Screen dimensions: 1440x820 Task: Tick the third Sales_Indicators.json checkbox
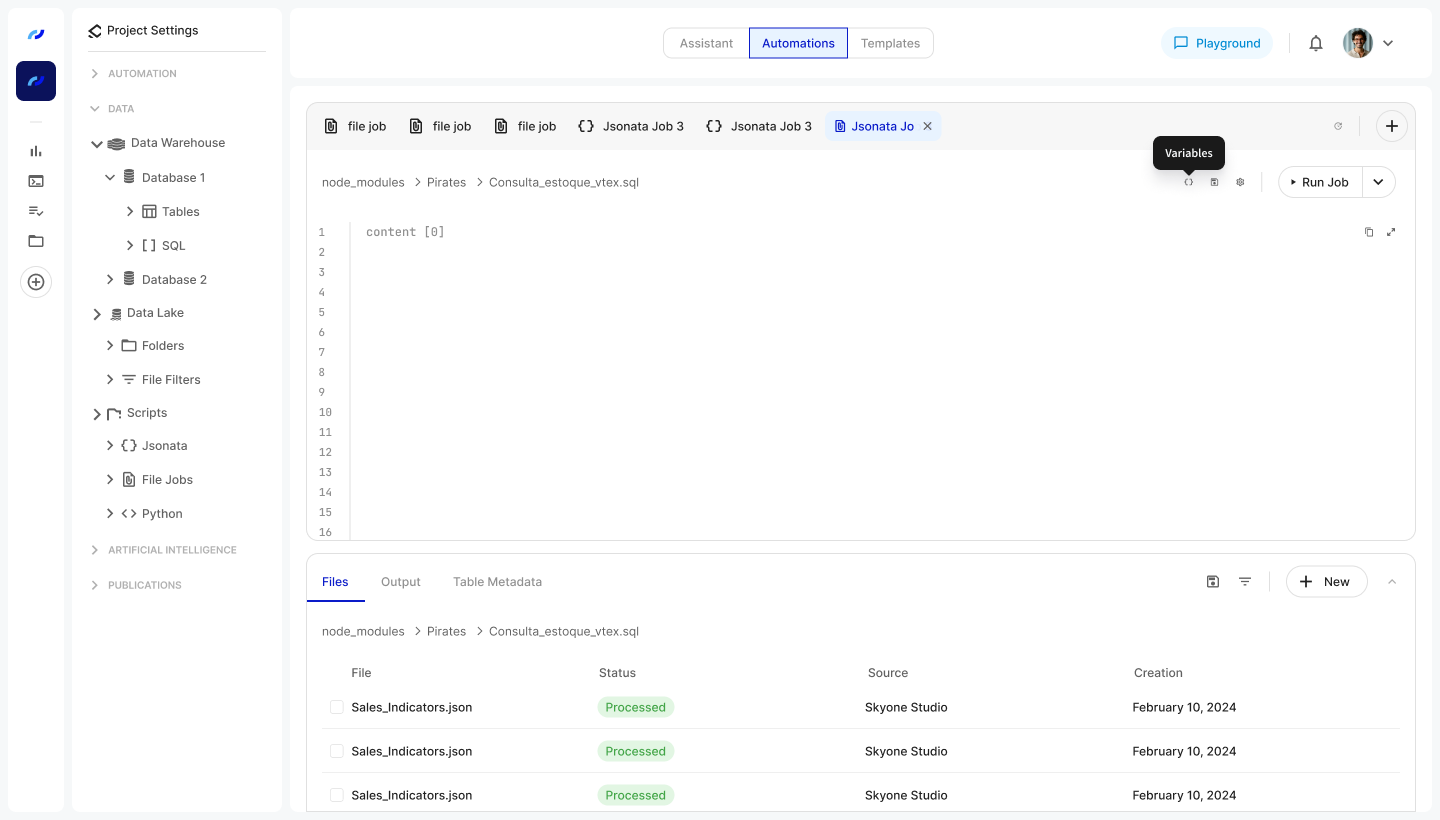[337, 795]
